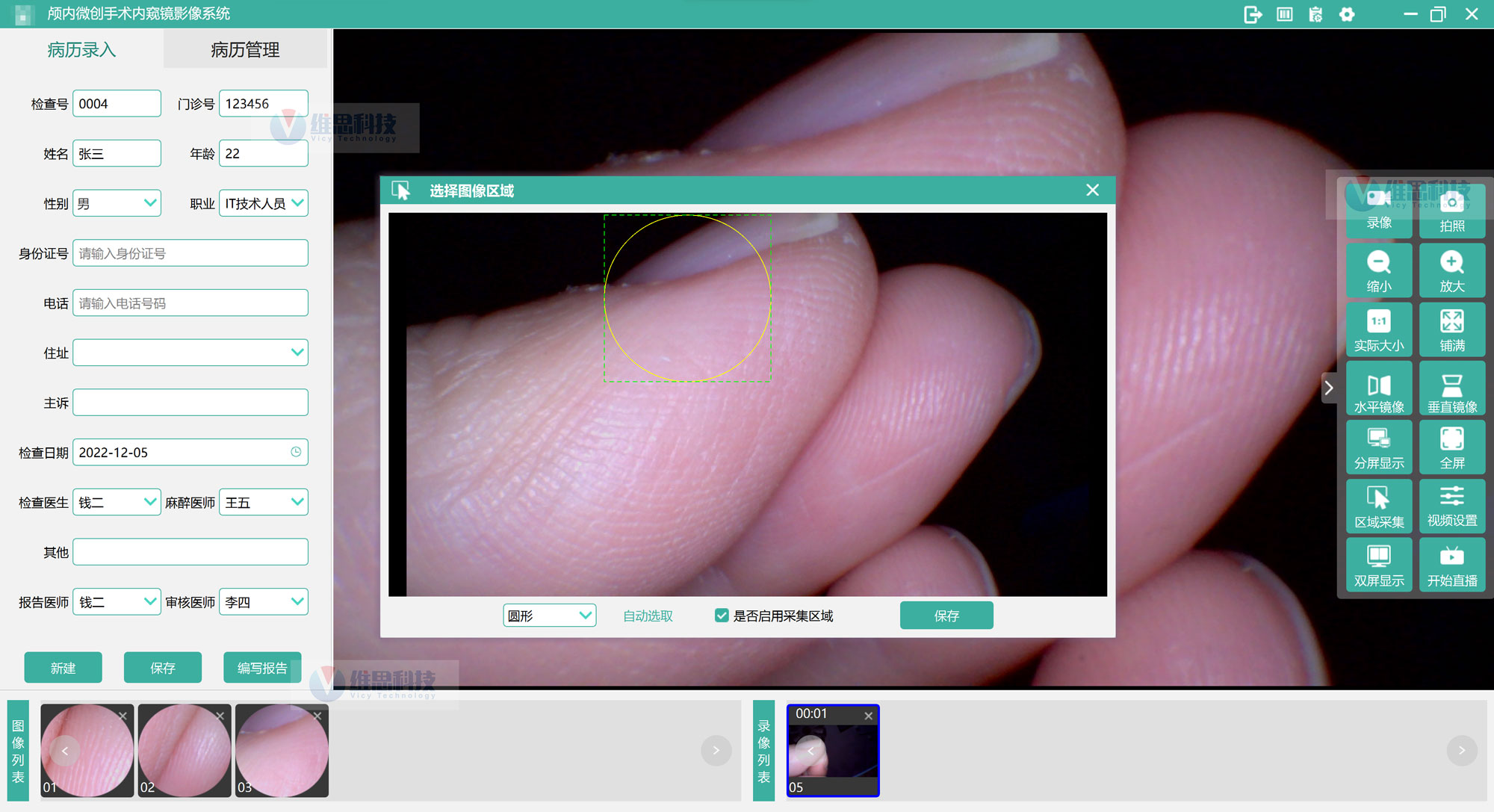Switch to the 病历录入 tab
This screenshot has width=1494, height=812.
tap(81, 50)
